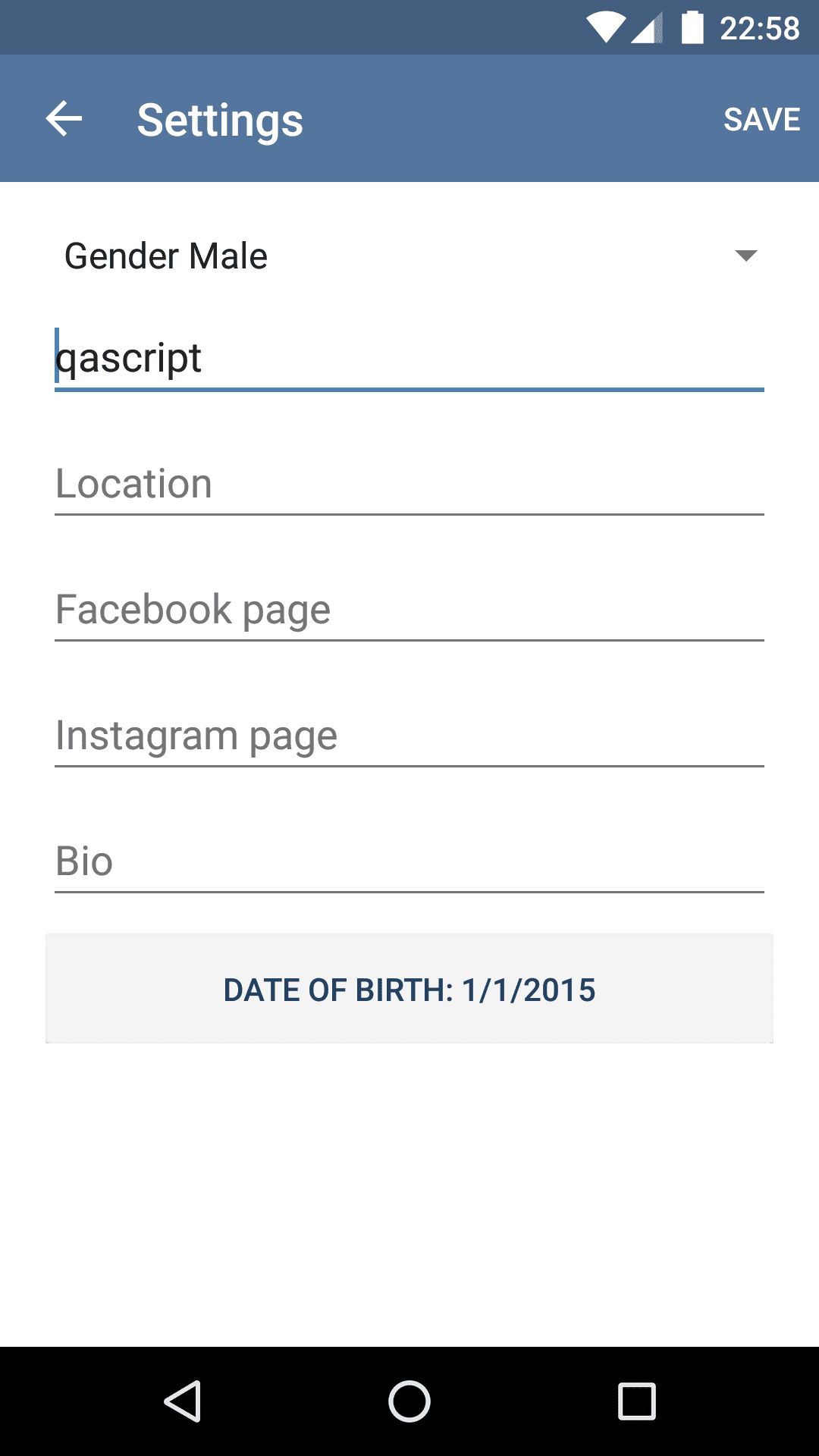Tap blank area below Date of Birth
The width and height of the screenshot is (819, 1456).
tap(409, 1191)
